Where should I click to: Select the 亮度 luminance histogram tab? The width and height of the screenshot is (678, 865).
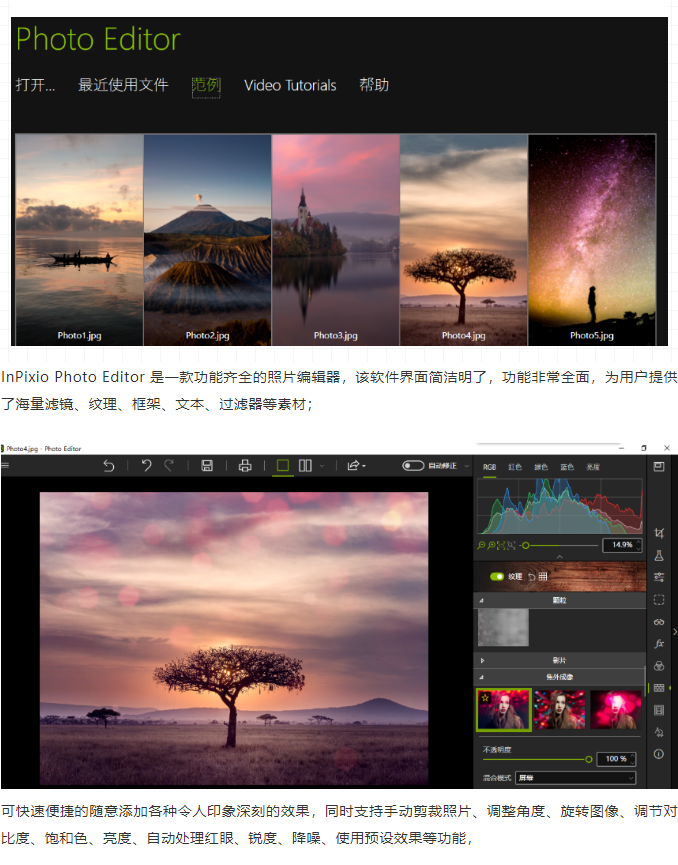592,467
